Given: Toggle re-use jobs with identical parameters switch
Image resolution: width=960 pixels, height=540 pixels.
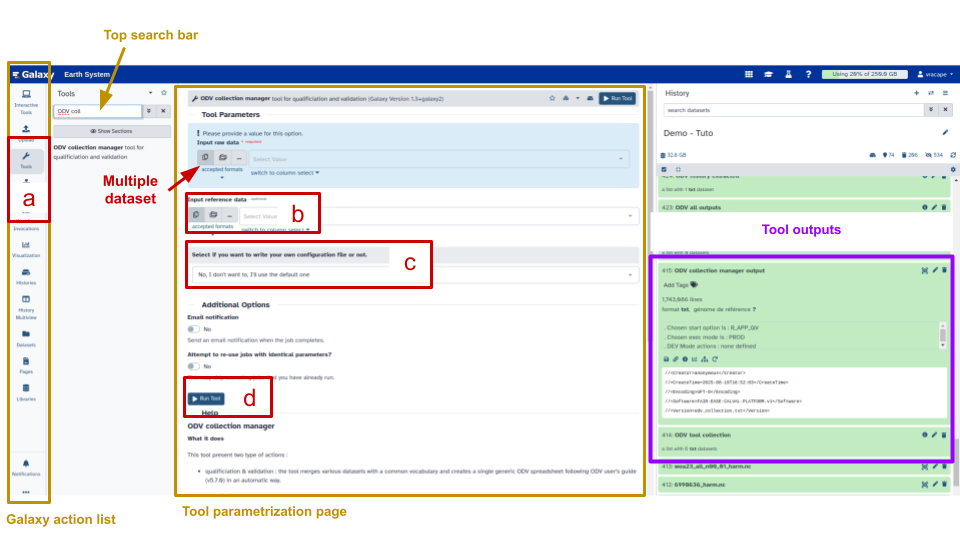Looking at the screenshot, I should [x=193, y=366].
